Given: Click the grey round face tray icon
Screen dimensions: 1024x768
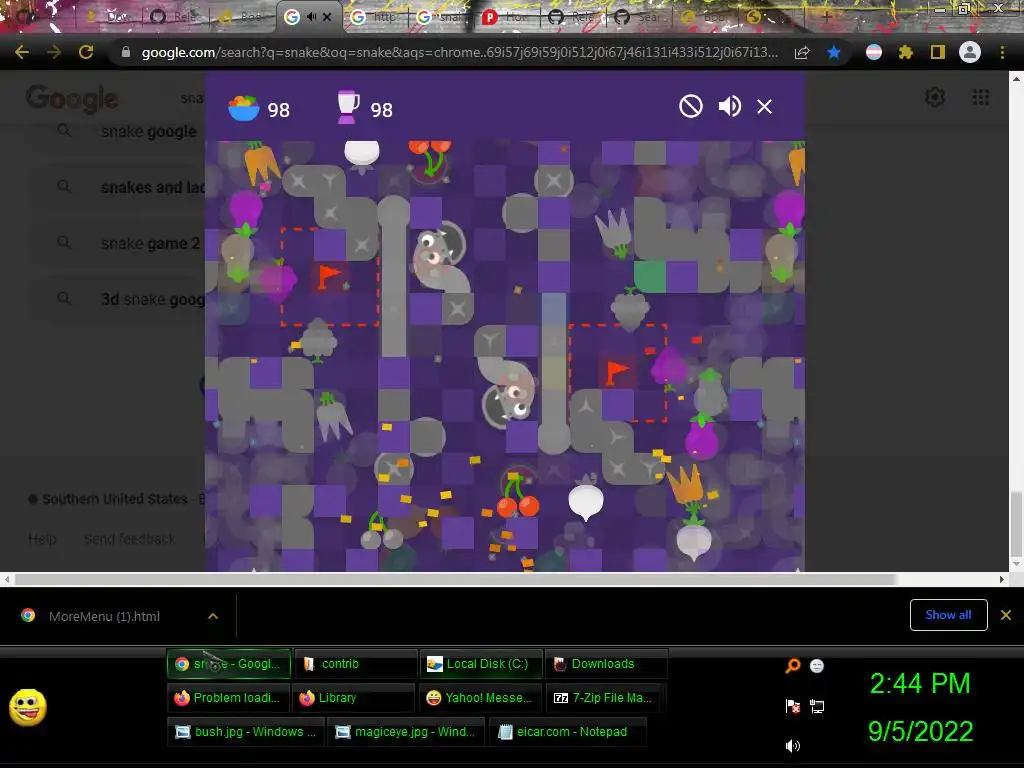Looking at the screenshot, I should (816, 666).
